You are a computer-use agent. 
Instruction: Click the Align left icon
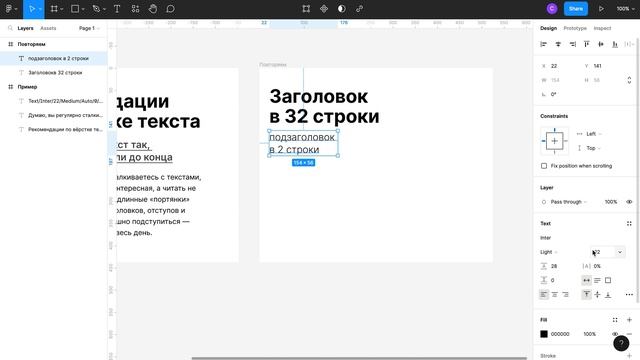point(544,44)
